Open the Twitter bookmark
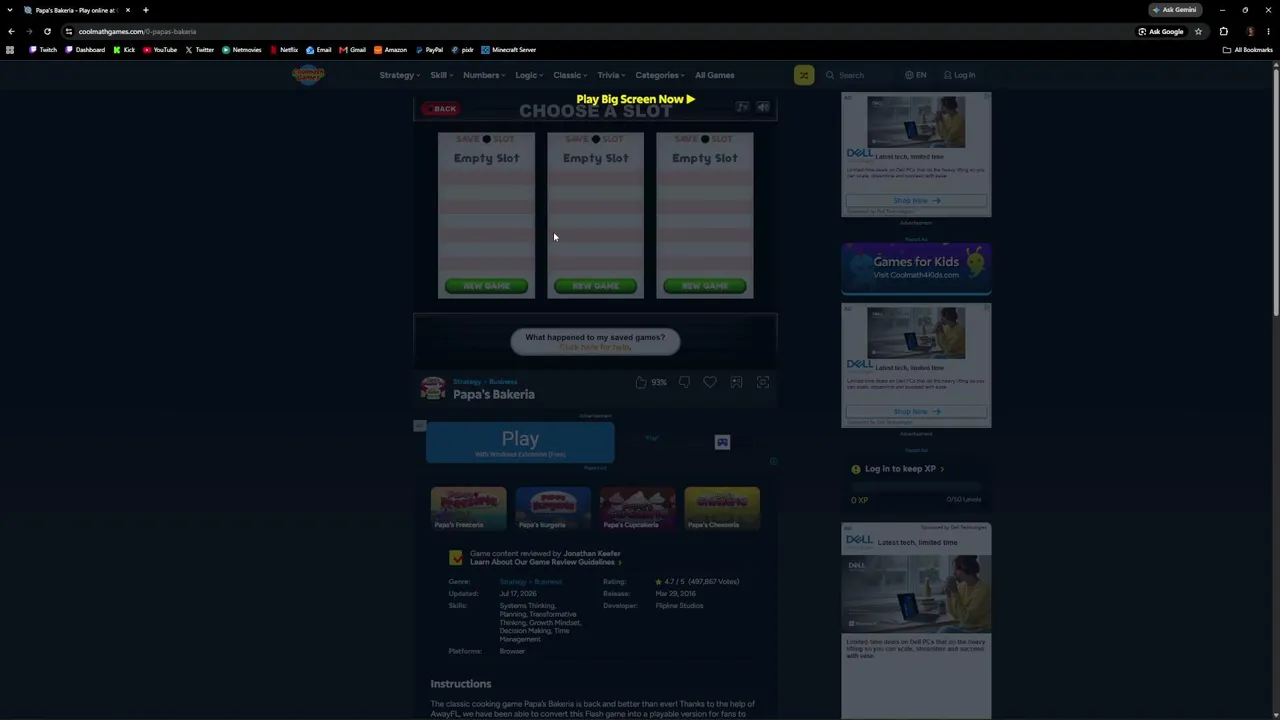Viewport: 1280px width, 720px height. 200,50
